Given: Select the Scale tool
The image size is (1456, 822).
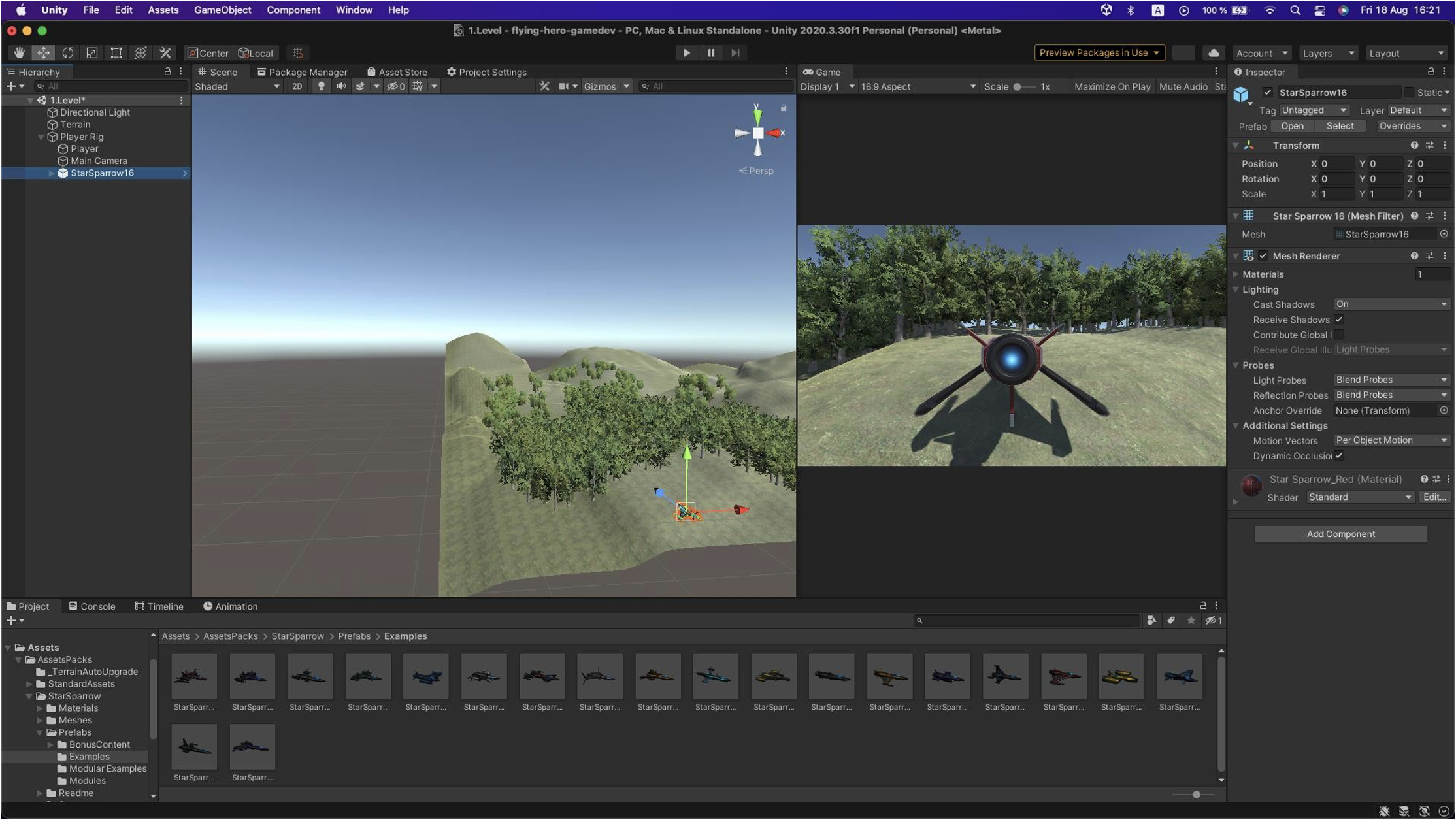Looking at the screenshot, I should (x=92, y=53).
